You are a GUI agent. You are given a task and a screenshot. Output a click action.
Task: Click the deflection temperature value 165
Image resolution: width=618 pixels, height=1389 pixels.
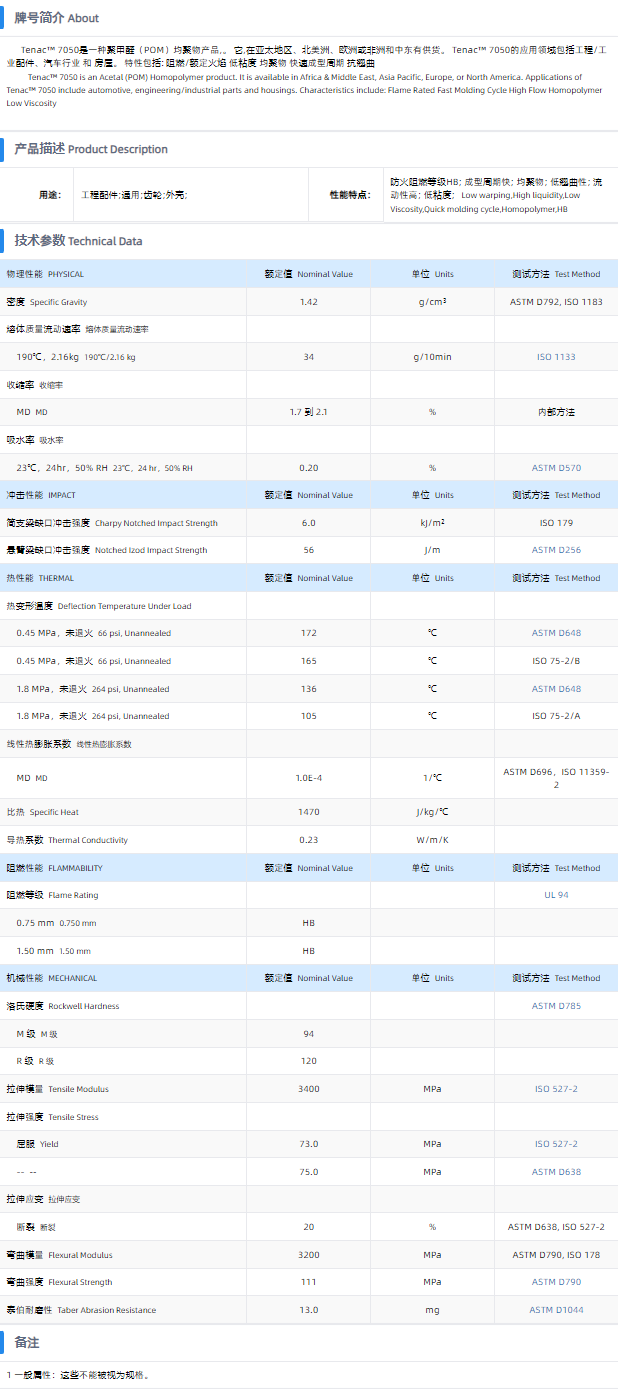(309, 661)
